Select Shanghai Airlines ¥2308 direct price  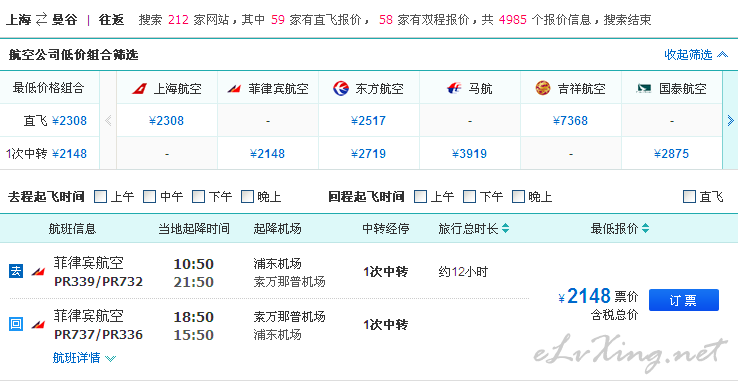click(166, 121)
